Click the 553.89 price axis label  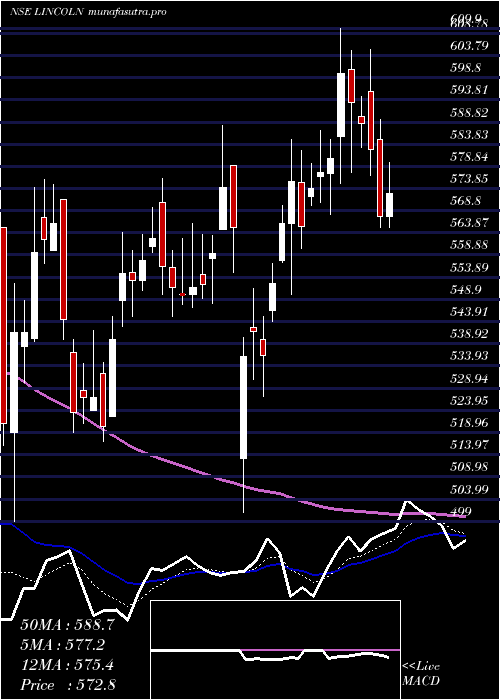[x=469, y=267]
